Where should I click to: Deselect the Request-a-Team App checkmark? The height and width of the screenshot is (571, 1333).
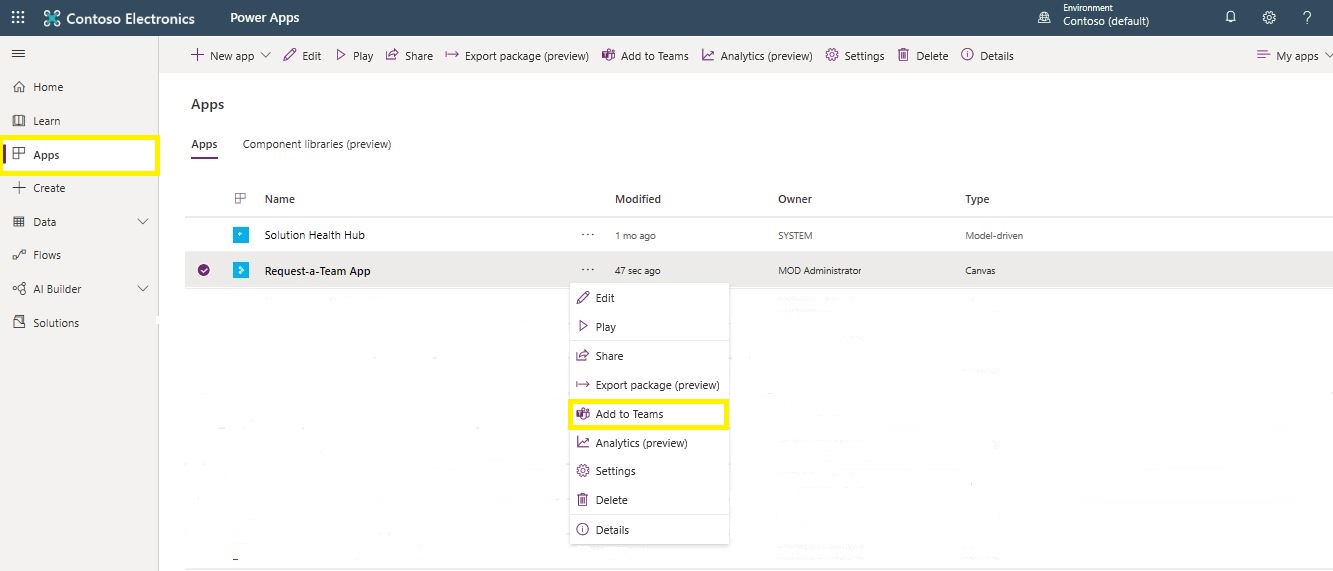coord(204,270)
